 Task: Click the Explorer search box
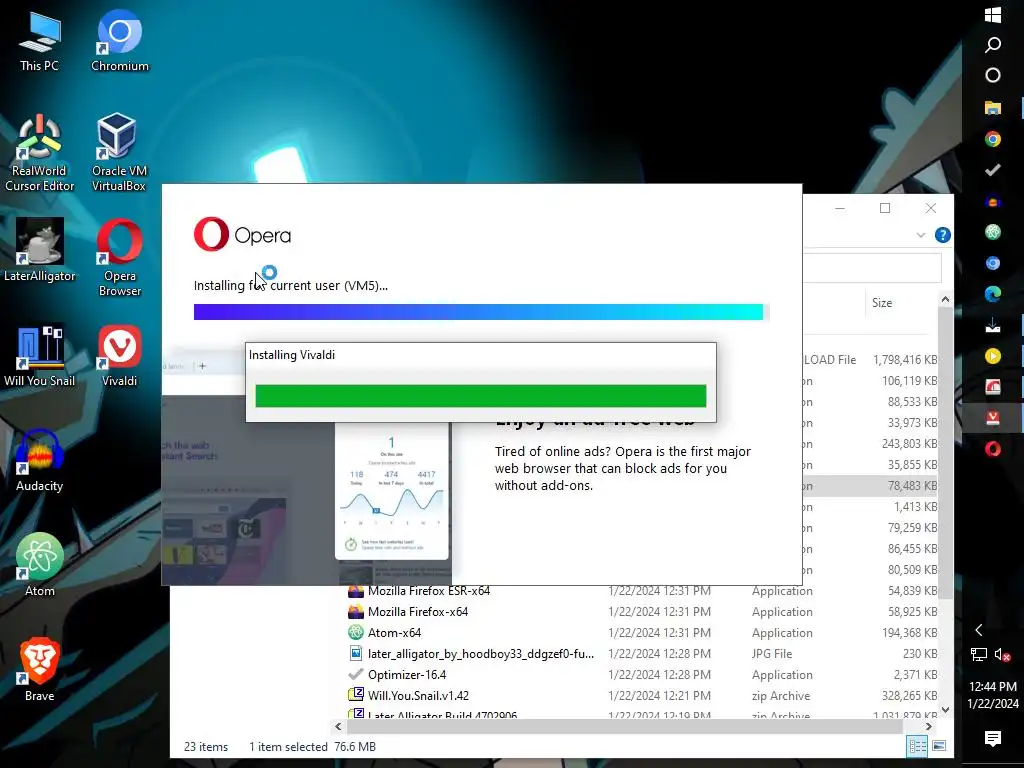click(872, 268)
